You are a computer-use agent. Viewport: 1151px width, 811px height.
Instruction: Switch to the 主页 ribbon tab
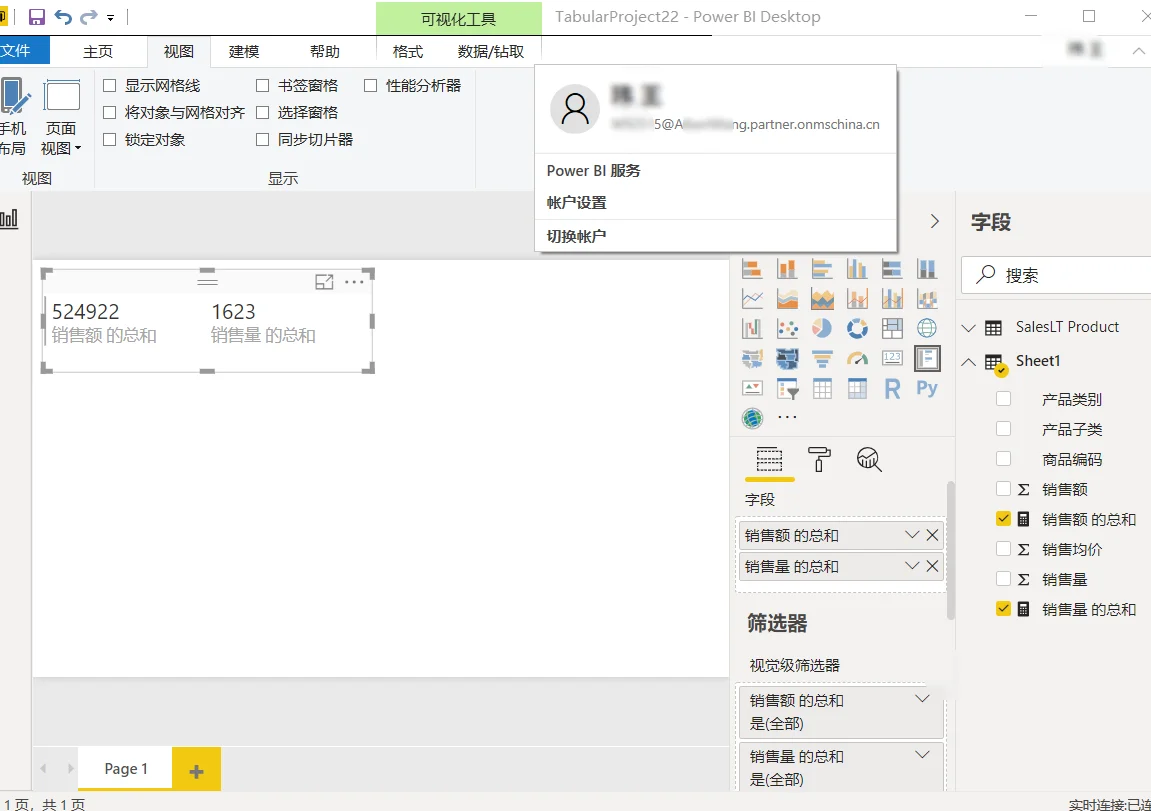point(98,51)
